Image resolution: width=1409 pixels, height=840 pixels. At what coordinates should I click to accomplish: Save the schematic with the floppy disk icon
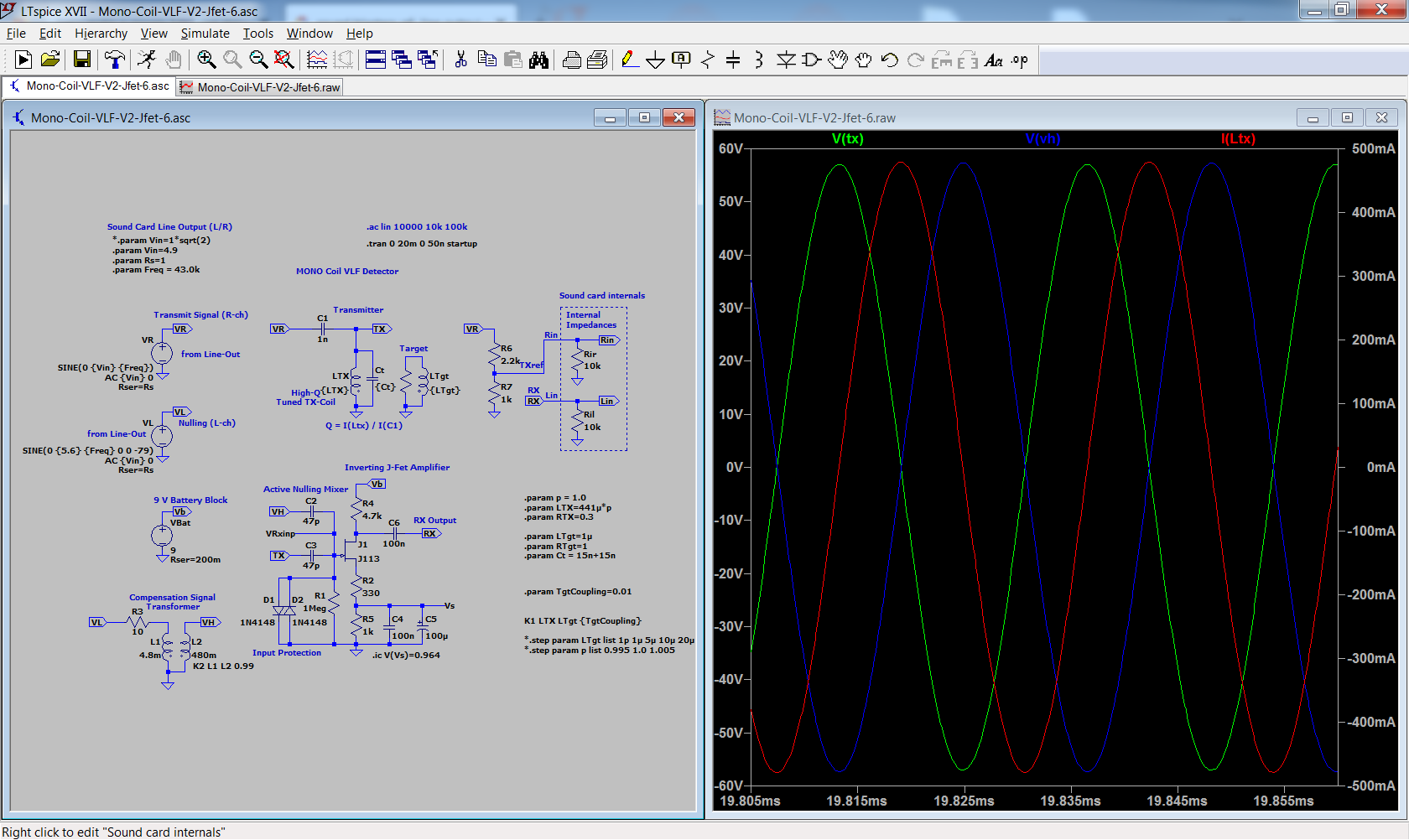point(82,60)
